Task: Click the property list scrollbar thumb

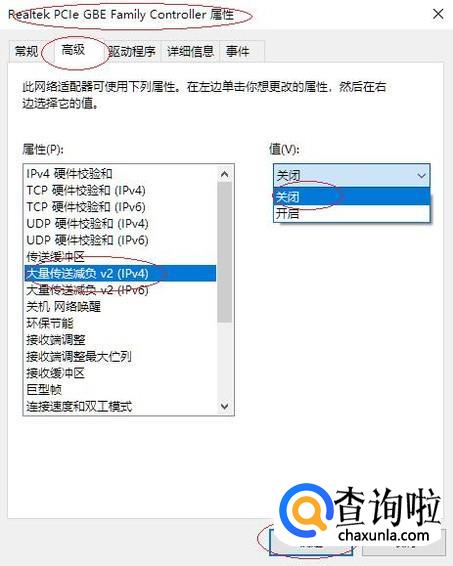Action: click(225, 252)
